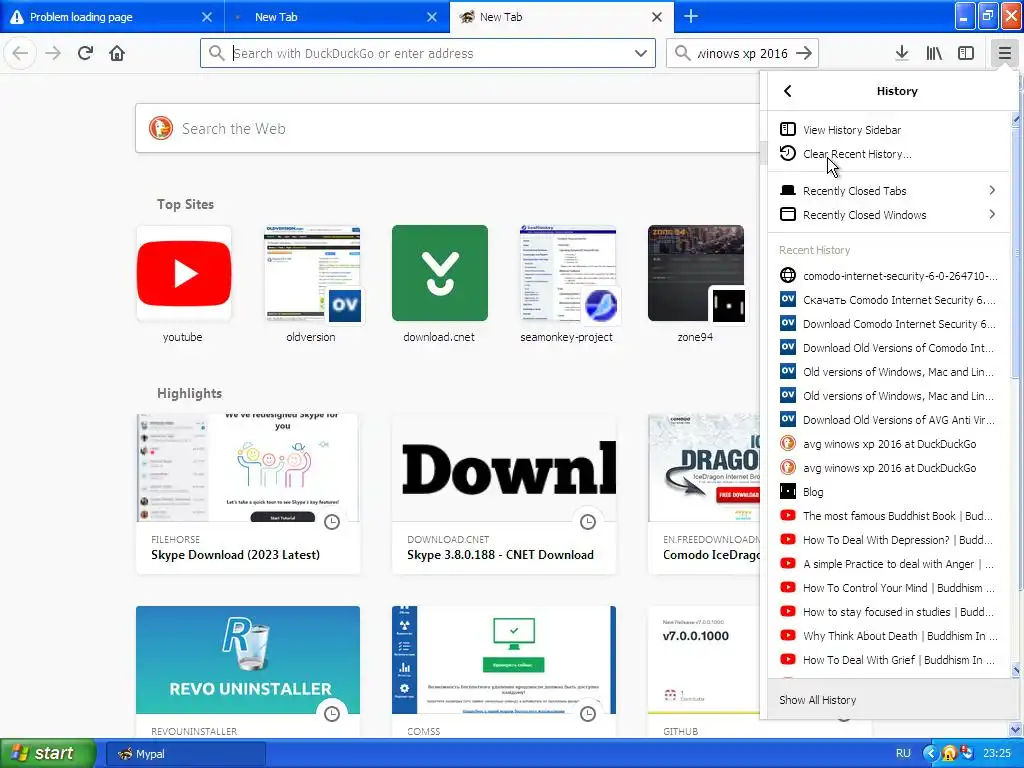
Task: Open How To Deal With Depression entry
Action: click(889, 540)
